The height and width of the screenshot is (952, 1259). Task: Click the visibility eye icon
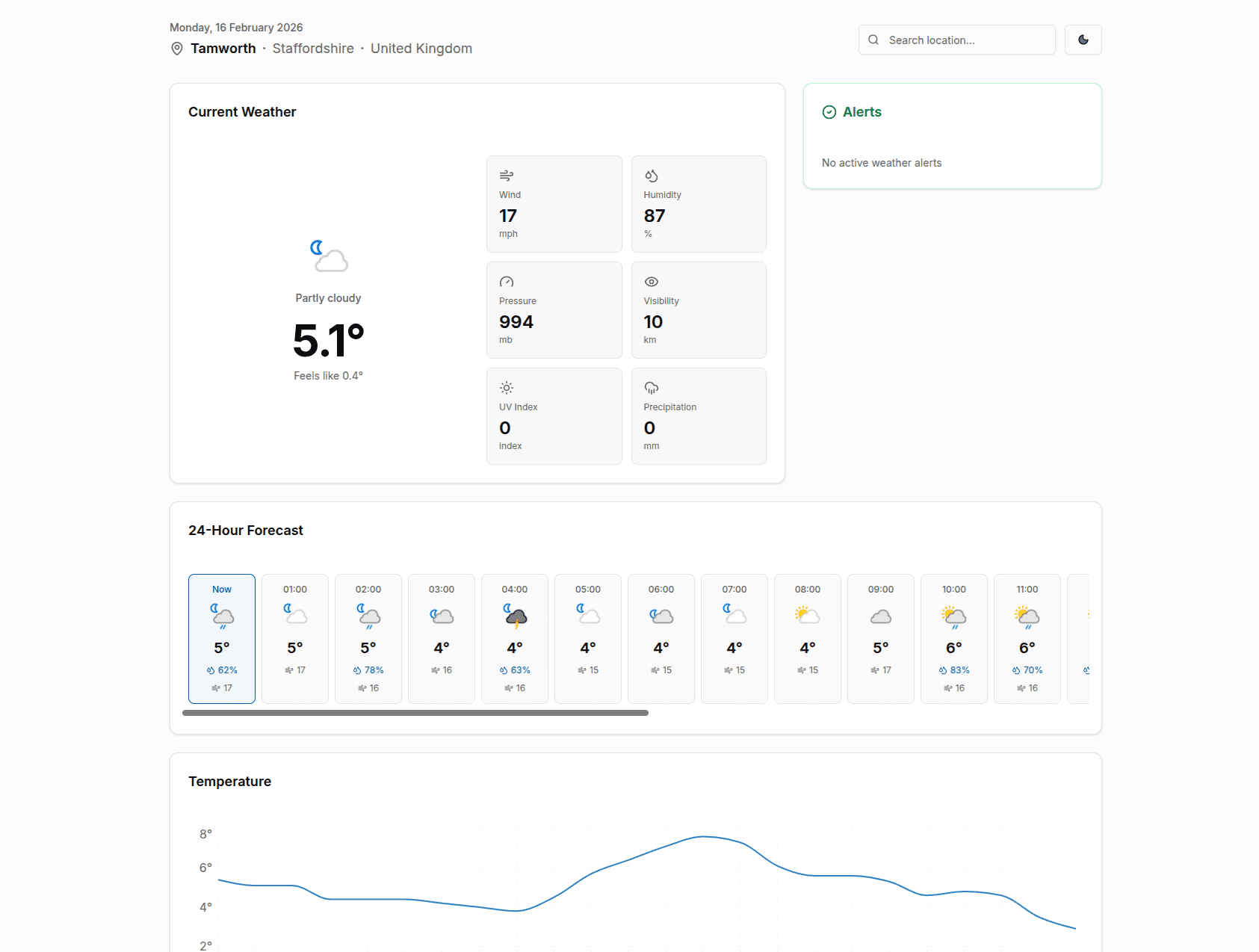tap(651, 282)
